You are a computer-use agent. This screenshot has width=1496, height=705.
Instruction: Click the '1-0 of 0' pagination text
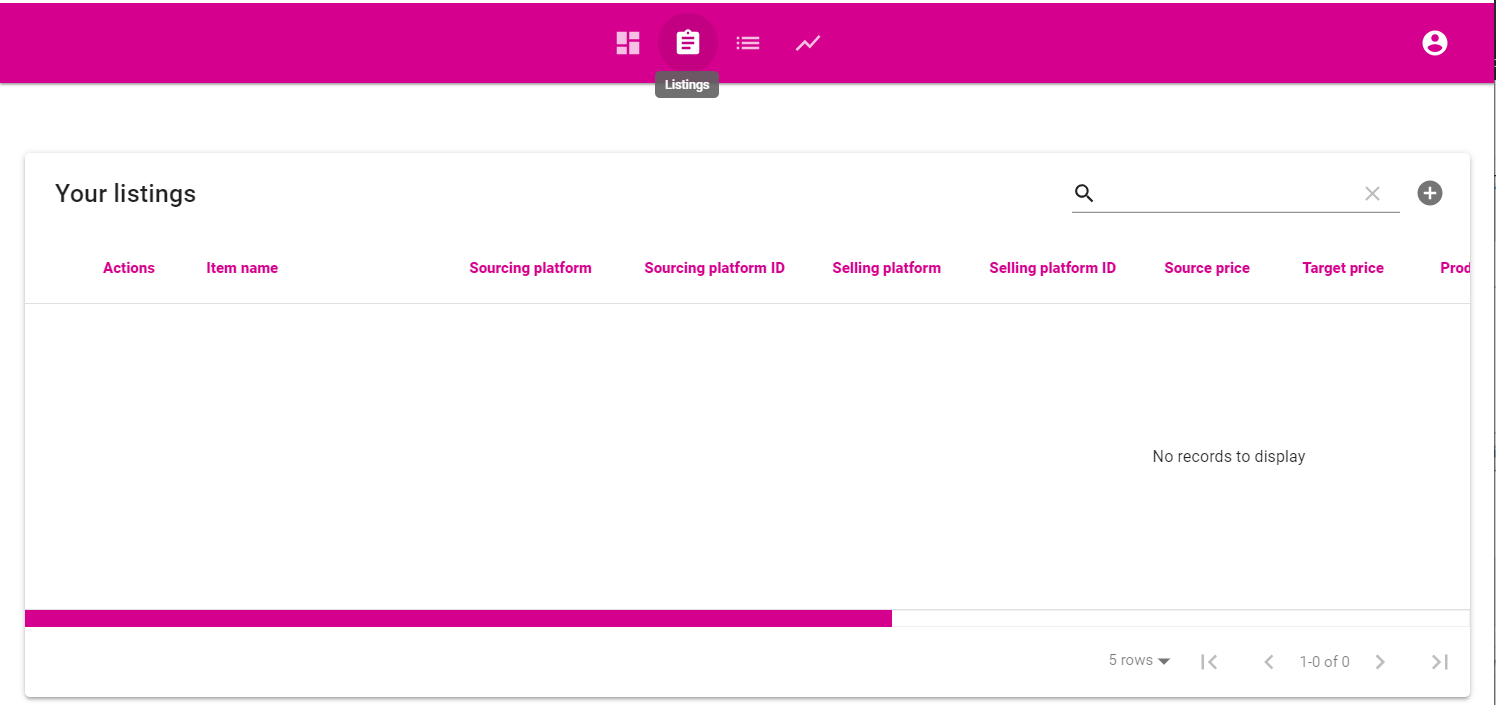[1324, 662]
